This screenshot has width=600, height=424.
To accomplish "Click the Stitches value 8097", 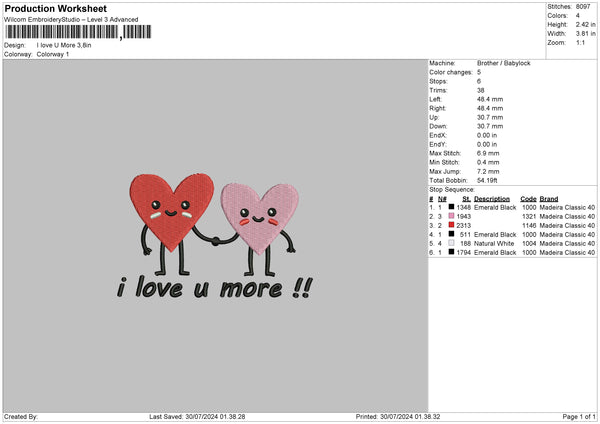I will tap(586, 7).
